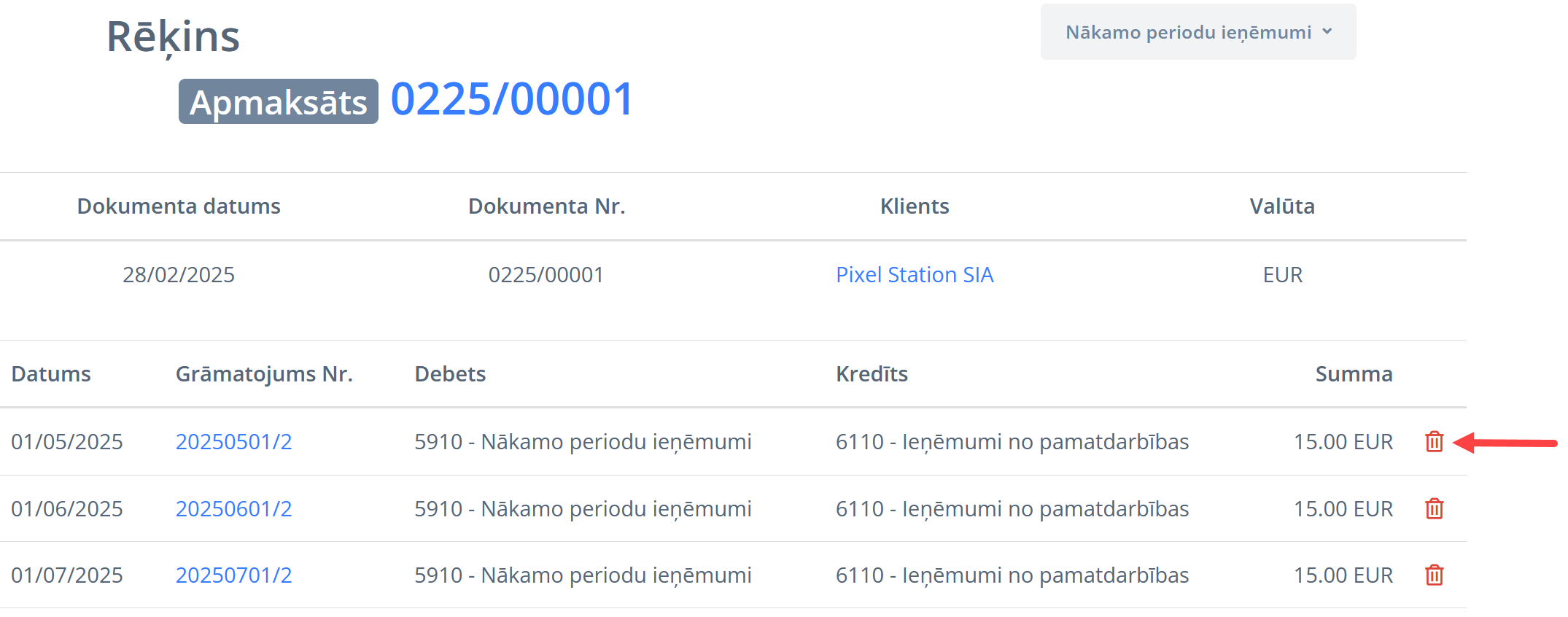1568x617 pixels.
Task: Select the Grāmatojums Nr. column header
Action: pyautogui.click(x=264, y=374)
